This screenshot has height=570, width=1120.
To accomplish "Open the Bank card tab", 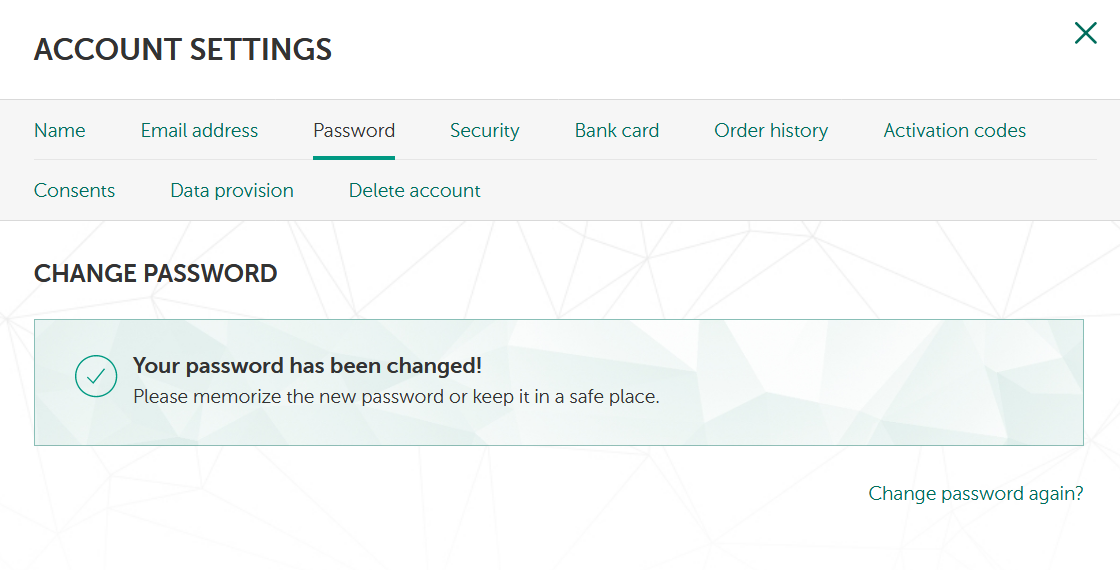I will [x=617, y=131].
